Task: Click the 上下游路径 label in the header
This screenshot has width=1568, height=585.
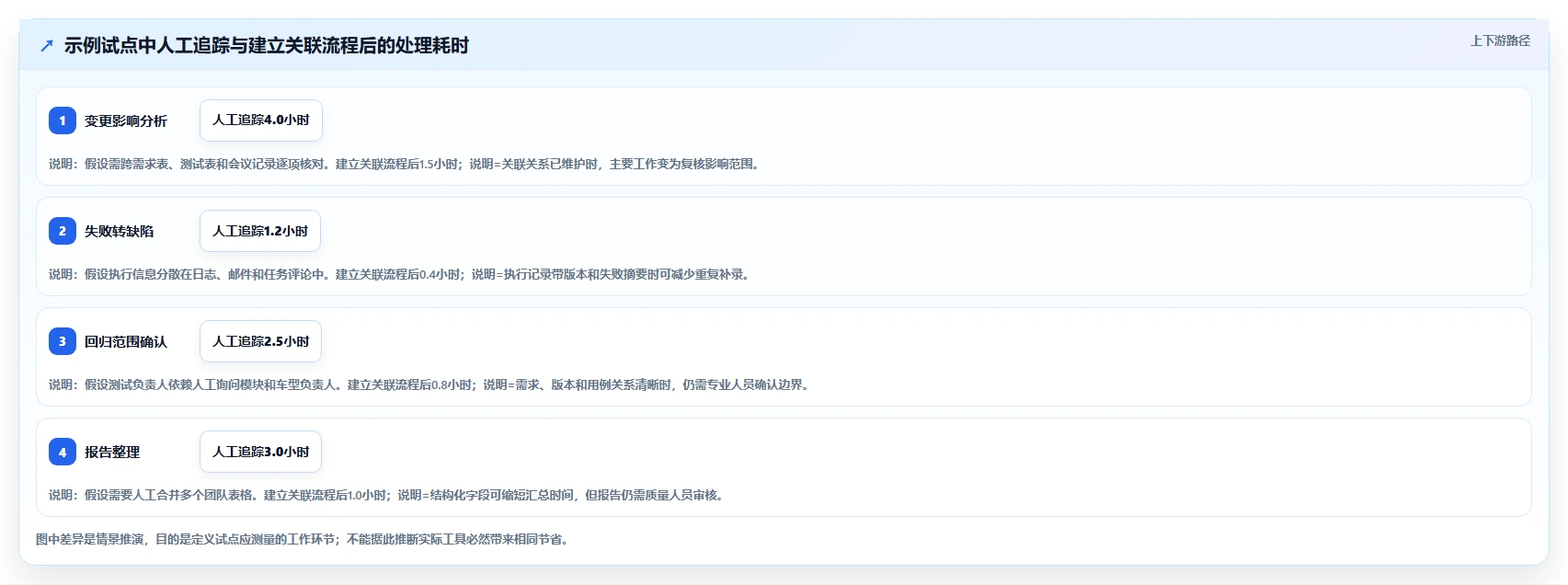Action: tap(1500, 40)
